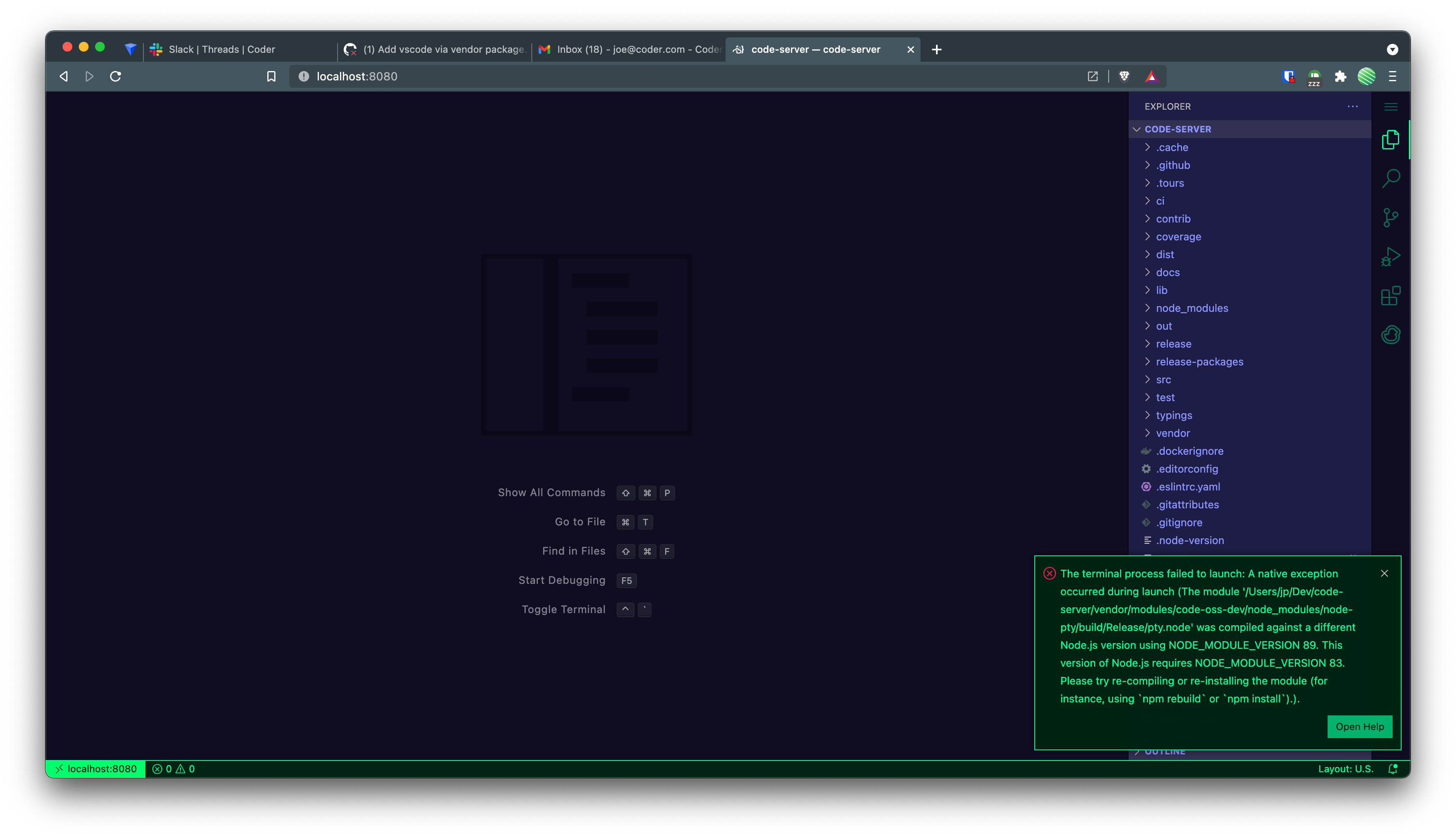The image size is (1456, 838).
Task: Dismiss the terminal error notification
Action: 1384,573
